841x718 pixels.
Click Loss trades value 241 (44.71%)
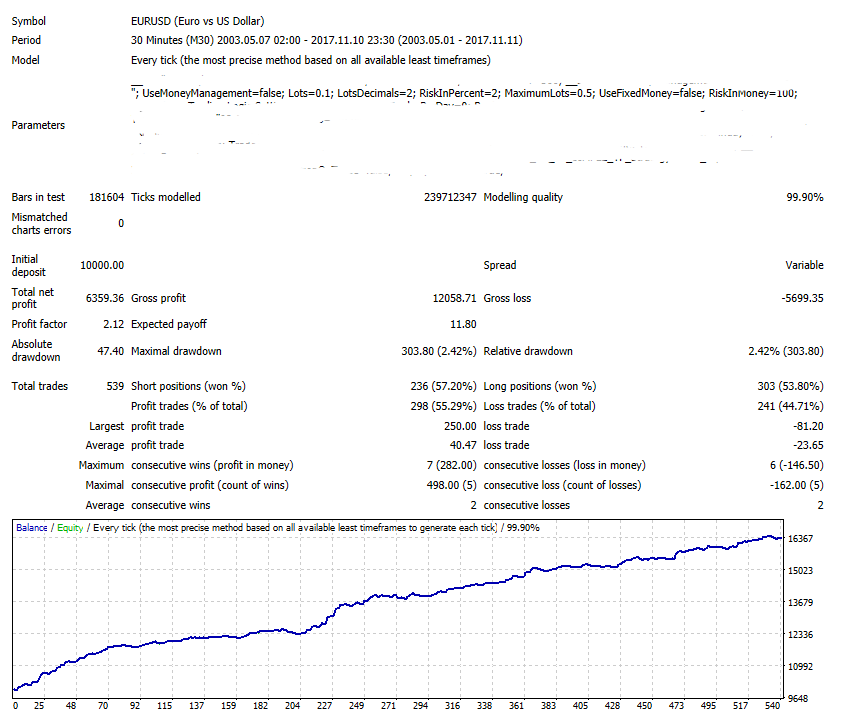pos(790,406)
